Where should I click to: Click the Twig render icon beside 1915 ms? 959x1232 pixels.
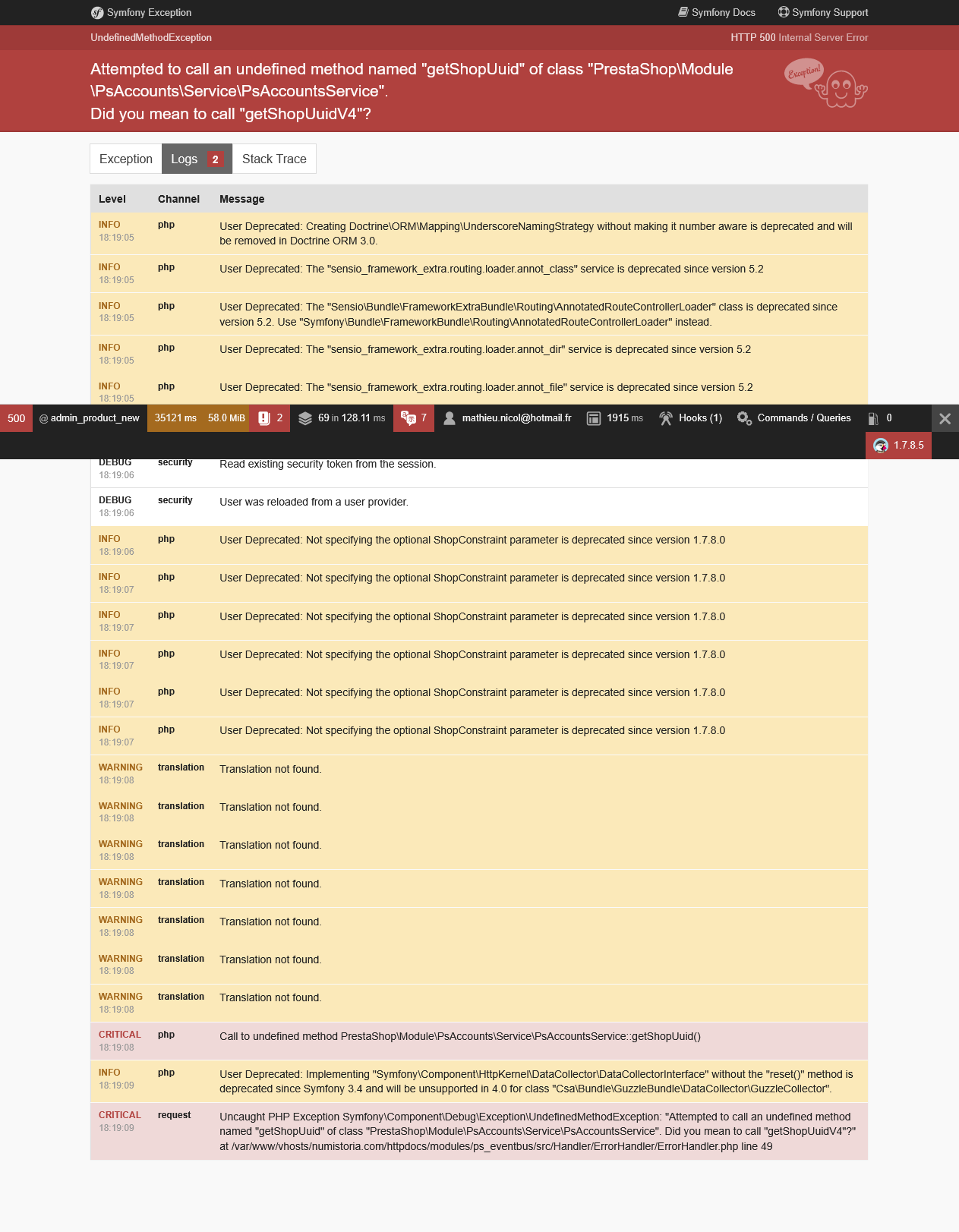coord(594,418)
